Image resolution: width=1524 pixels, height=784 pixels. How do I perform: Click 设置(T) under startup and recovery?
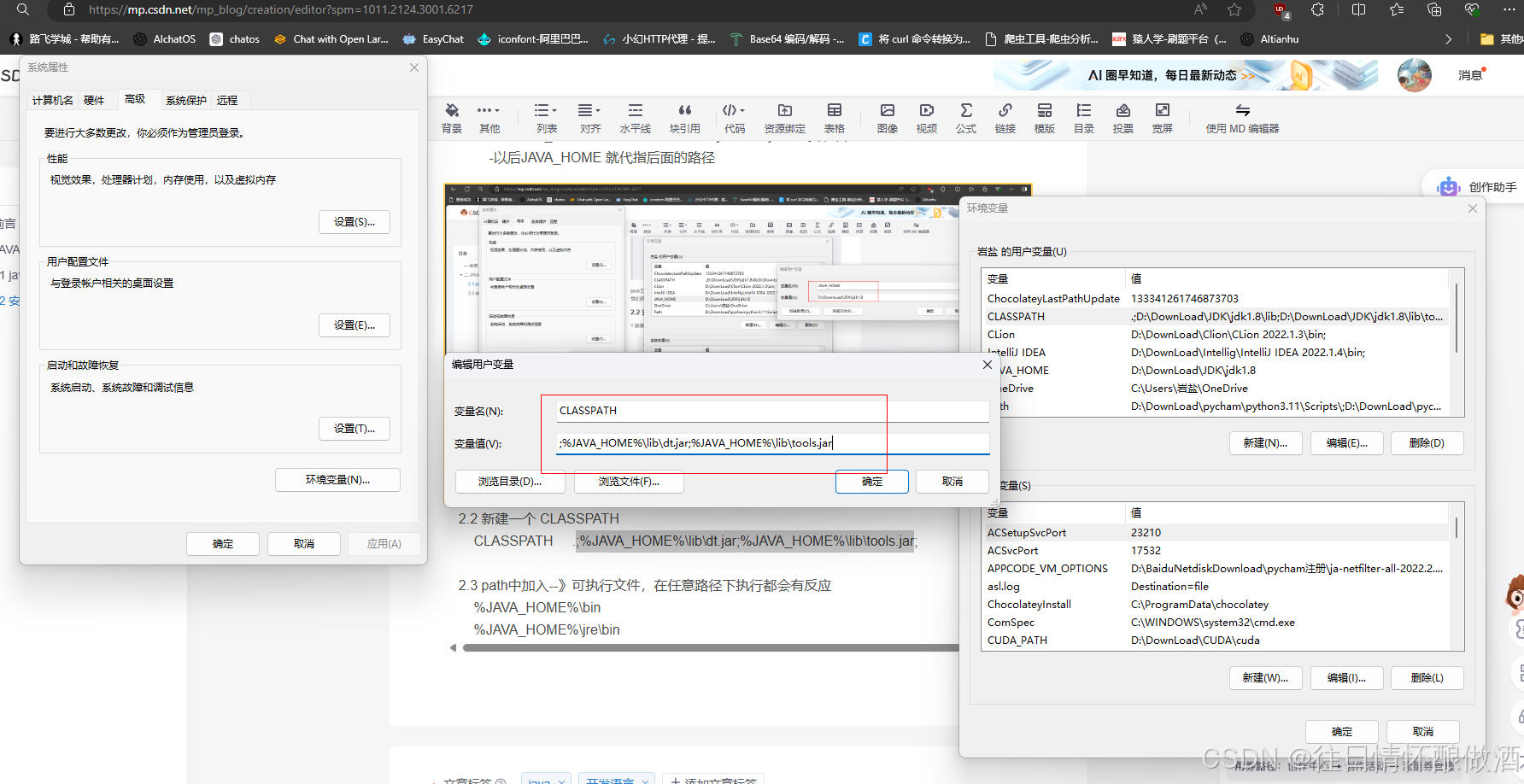[355, 429]
